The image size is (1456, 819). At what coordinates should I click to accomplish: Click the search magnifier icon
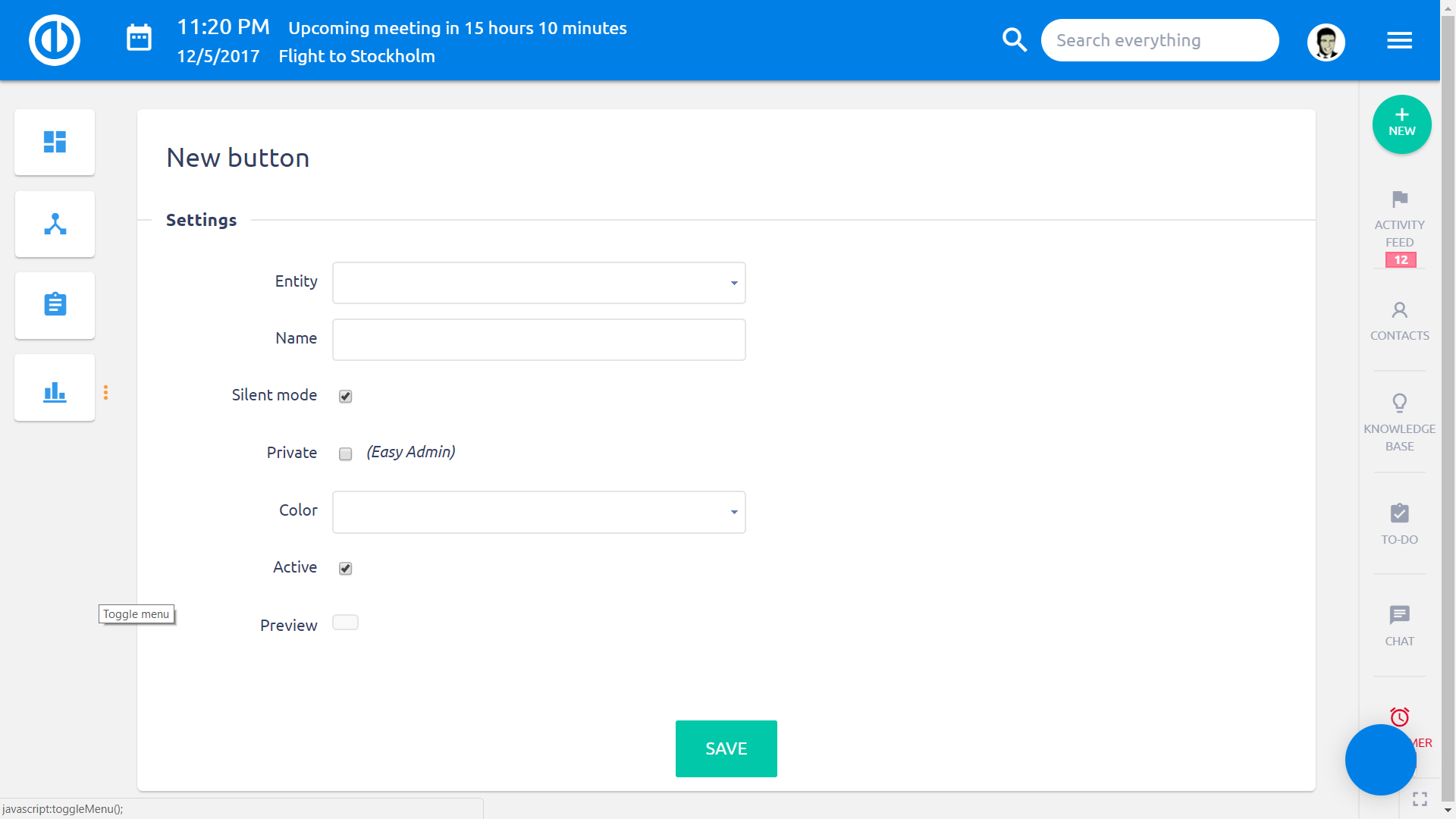[1014, 39]
